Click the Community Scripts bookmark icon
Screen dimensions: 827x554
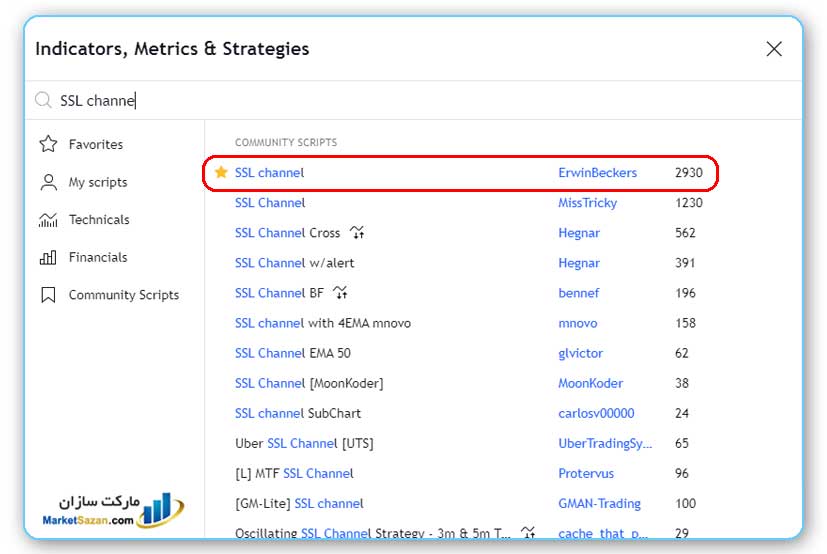pyautogui.click(x=48, y=295)
